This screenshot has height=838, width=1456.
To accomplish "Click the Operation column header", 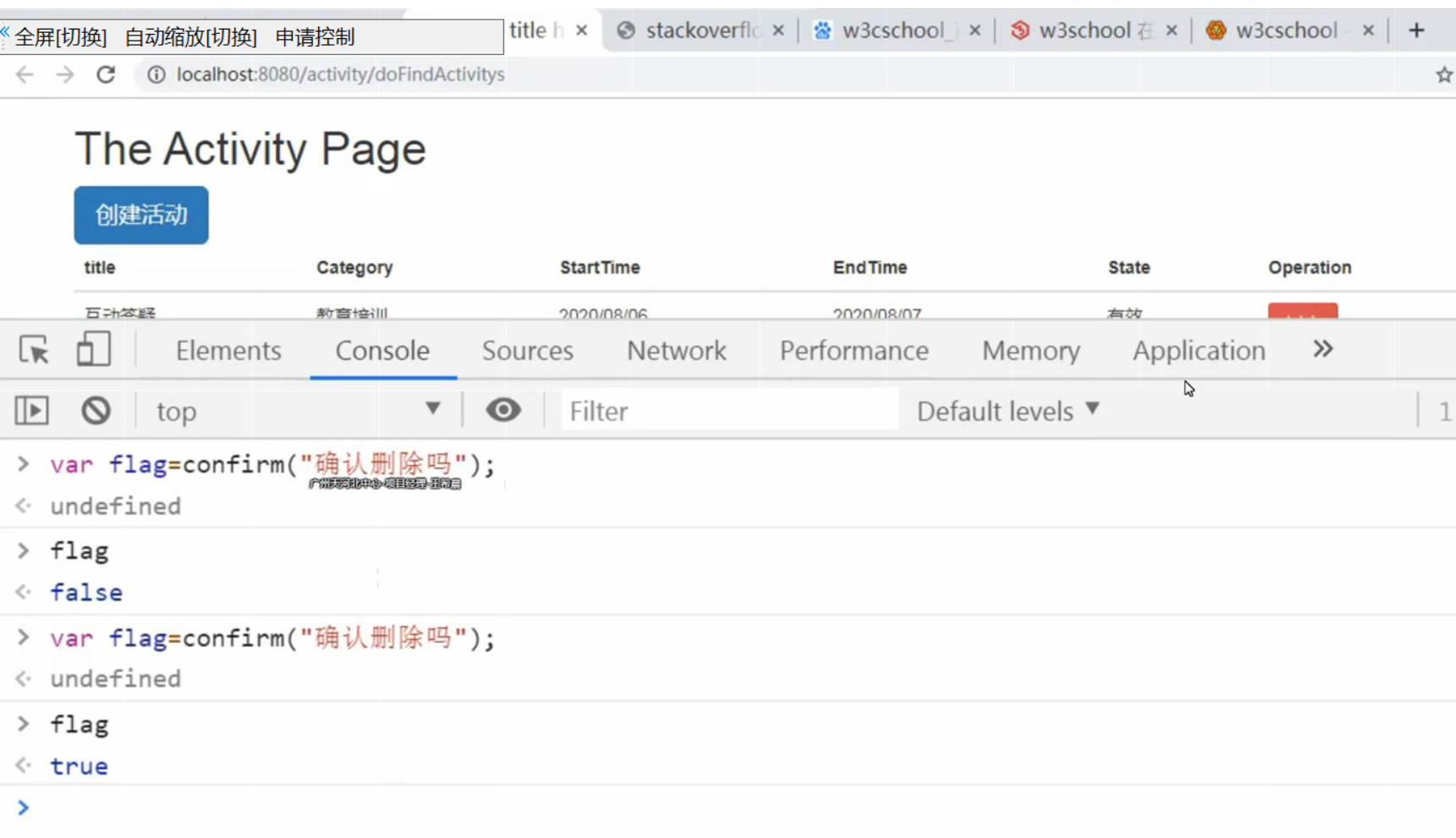I will (1310, 268).
